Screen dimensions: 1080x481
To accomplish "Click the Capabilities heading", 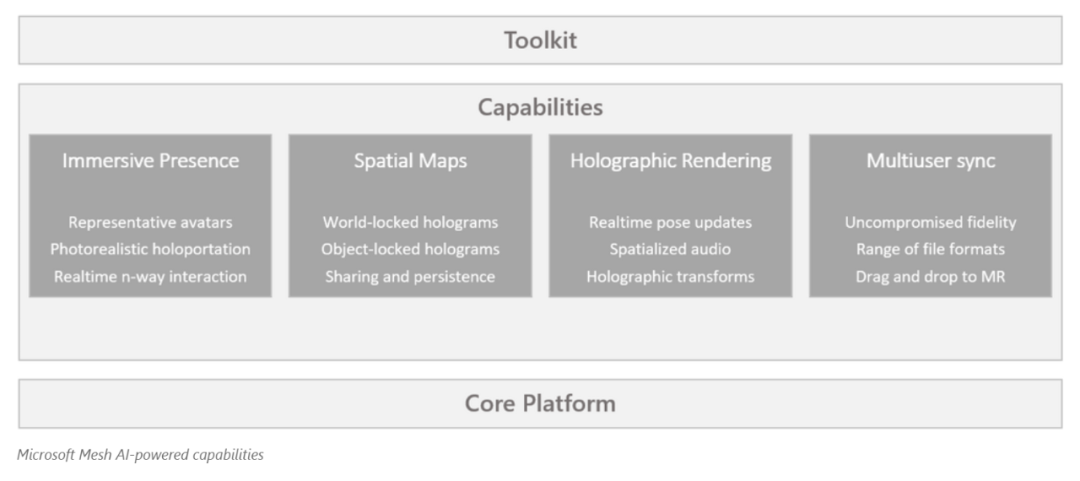I will [x=540, y=108].
